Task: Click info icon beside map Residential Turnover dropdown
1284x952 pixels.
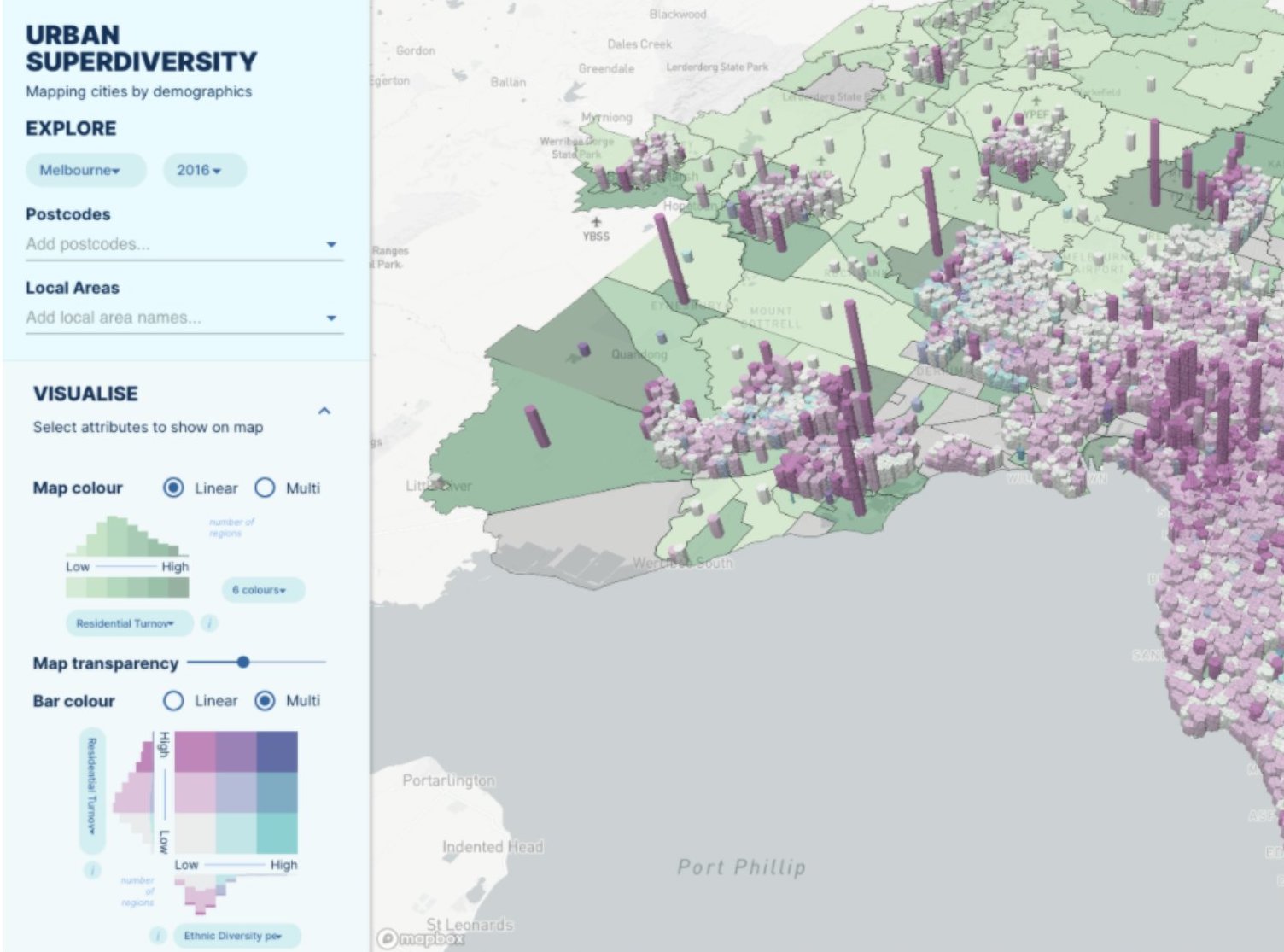Action: click(x=209, y=624)
